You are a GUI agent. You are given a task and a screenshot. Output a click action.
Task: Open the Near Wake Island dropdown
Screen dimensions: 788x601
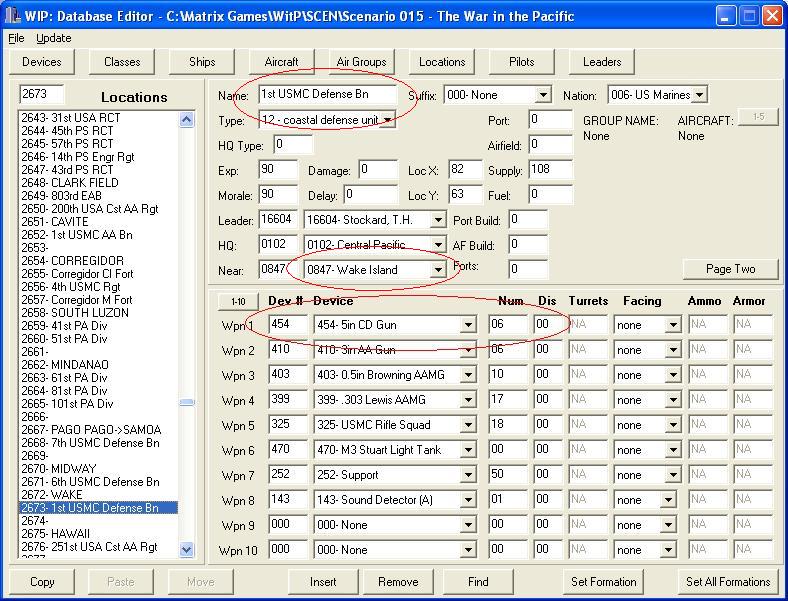pos(438,270)
